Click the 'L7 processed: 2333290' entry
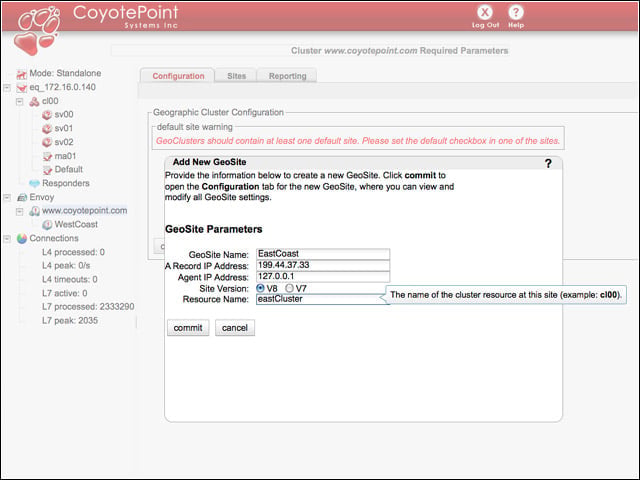Screen dimensions: 640x480 [x=88, y=307]
